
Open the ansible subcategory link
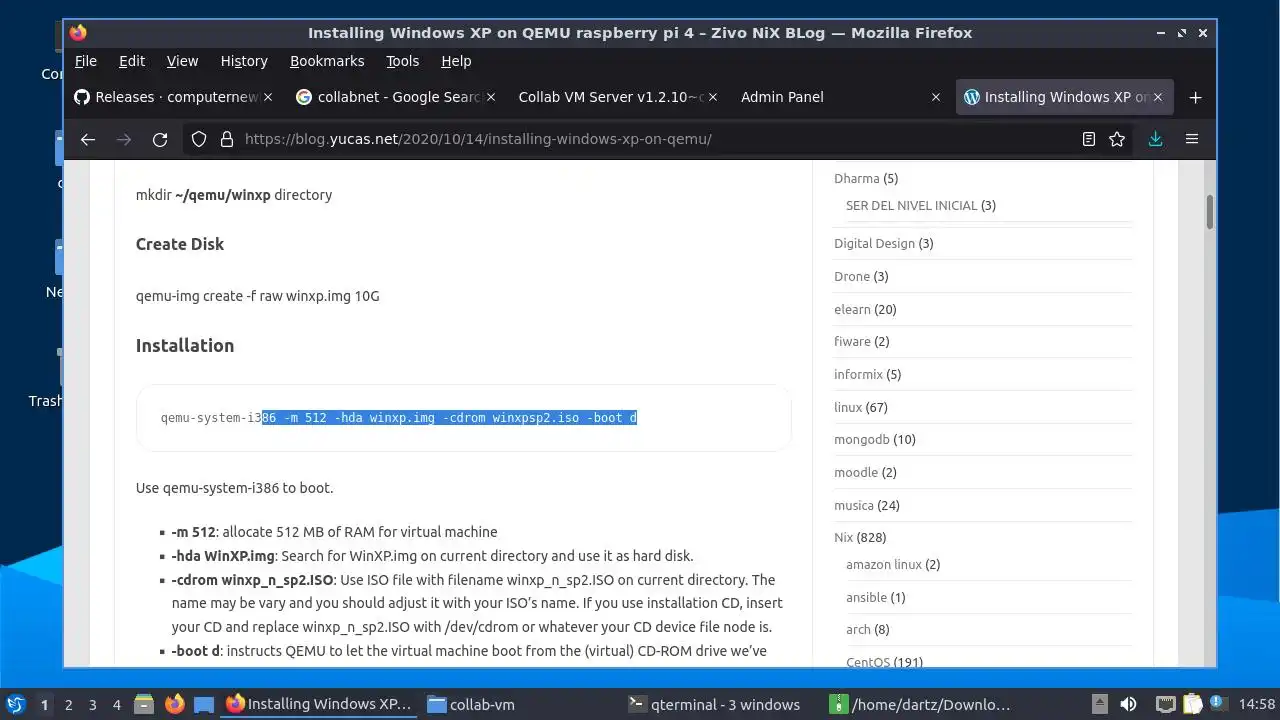coord(866,597)
